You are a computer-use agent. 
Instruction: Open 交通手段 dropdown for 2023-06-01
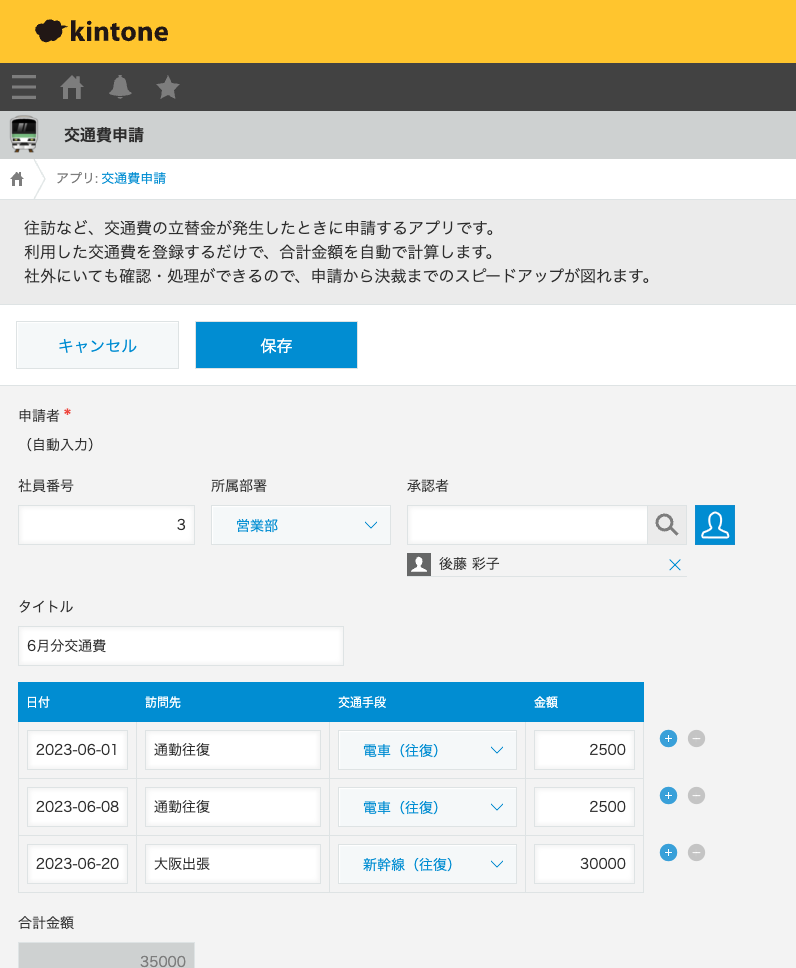coord(427,750)
